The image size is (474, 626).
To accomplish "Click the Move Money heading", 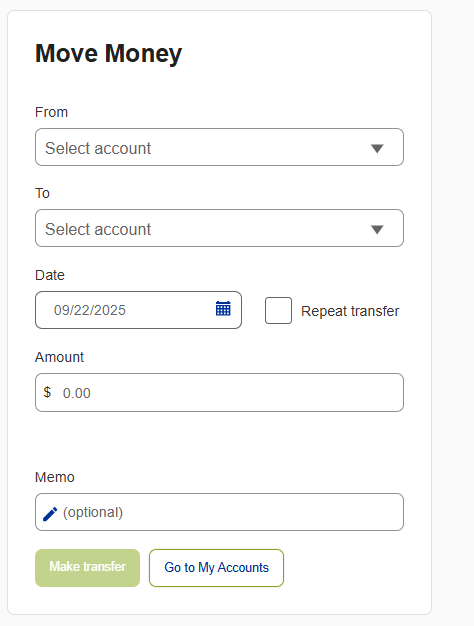I will (109, 54).
